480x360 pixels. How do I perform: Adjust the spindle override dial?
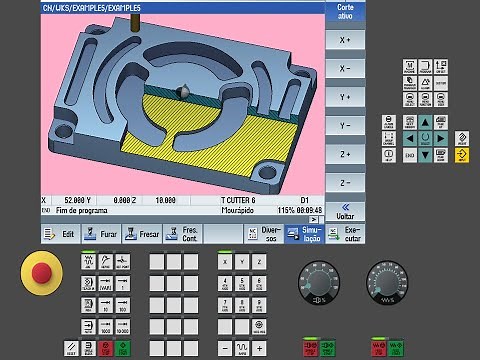pos(319,283)
